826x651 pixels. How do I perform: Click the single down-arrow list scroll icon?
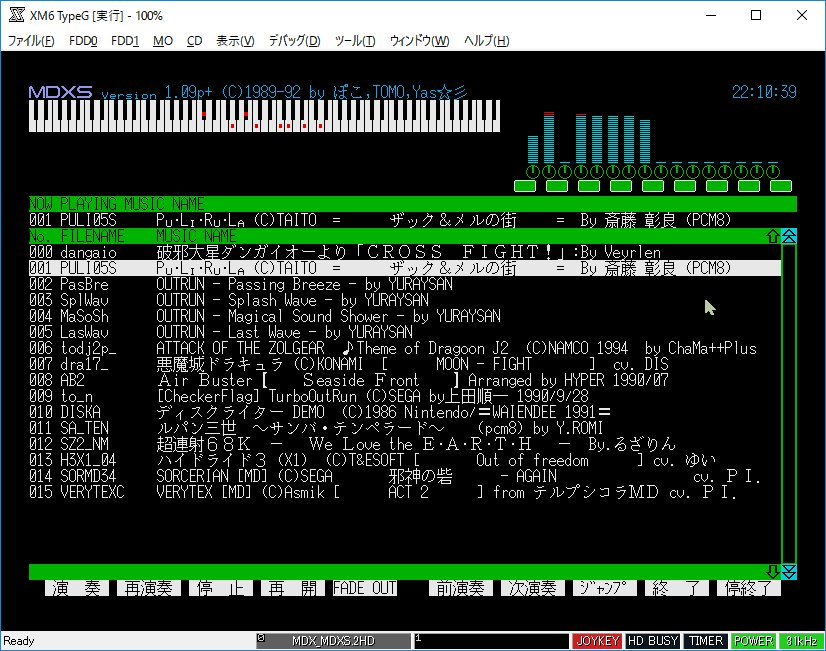773,571
